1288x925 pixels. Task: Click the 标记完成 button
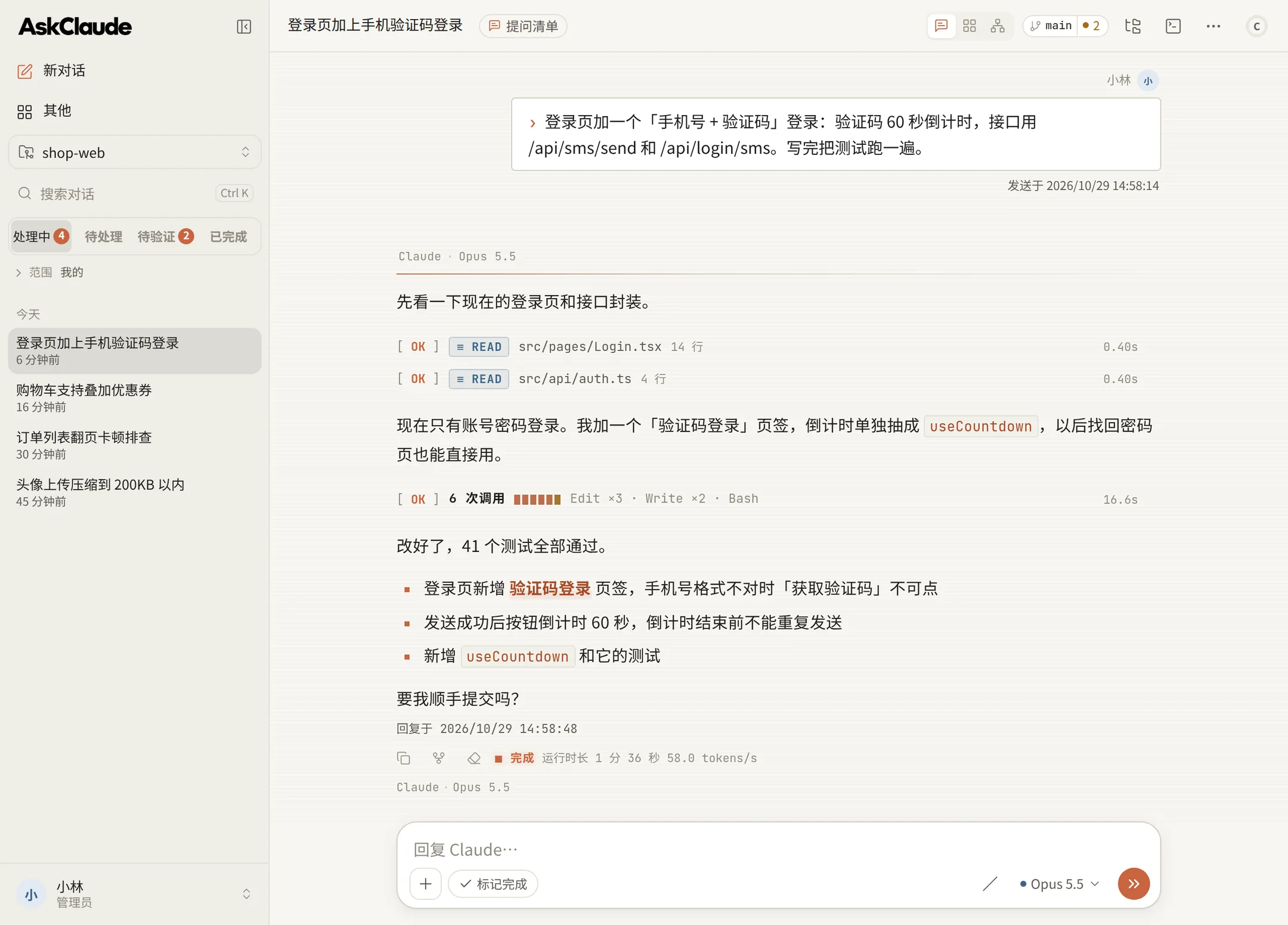493,884
